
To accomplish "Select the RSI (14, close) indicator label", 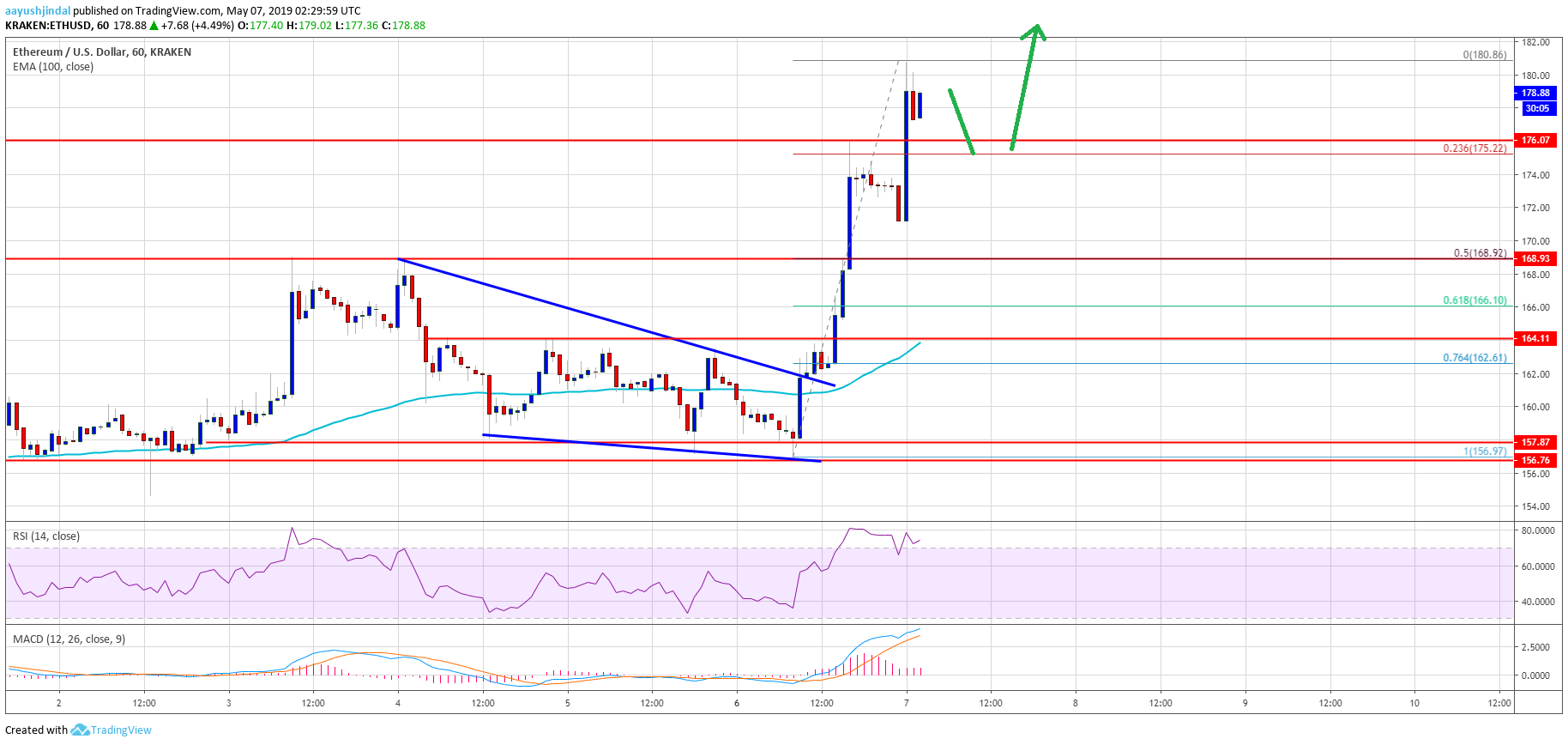I will tap(46, 536).
